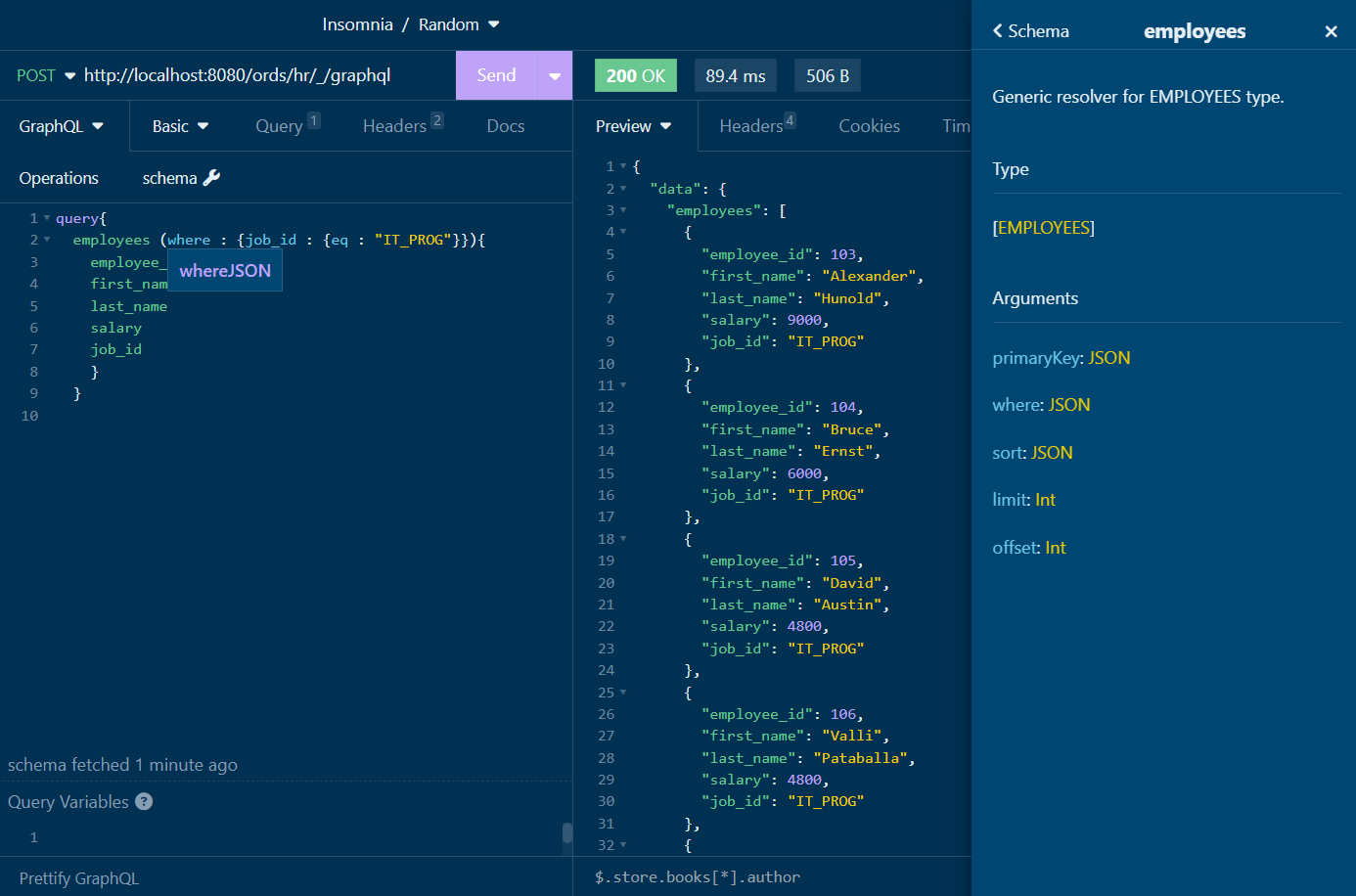Click the "Austin" value in response

(x=847, y=605)
